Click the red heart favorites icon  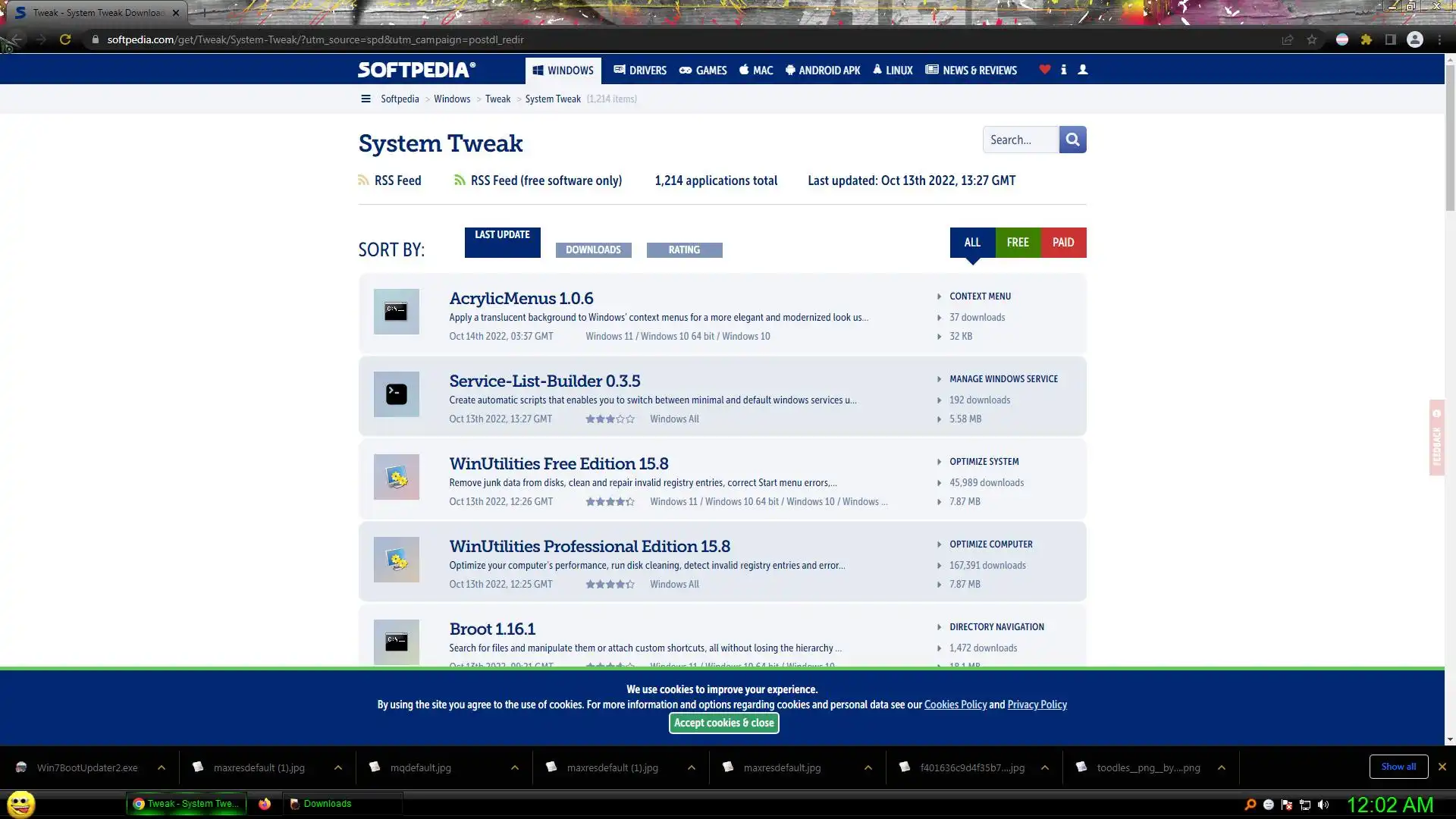1044,70
